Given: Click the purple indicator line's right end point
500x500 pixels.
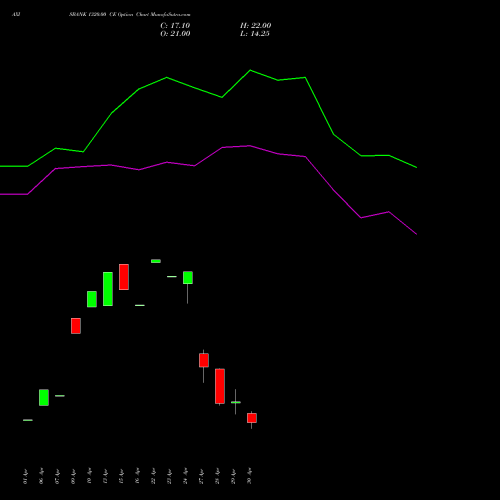Looking at the screenshot, I should tap(416, 234).
